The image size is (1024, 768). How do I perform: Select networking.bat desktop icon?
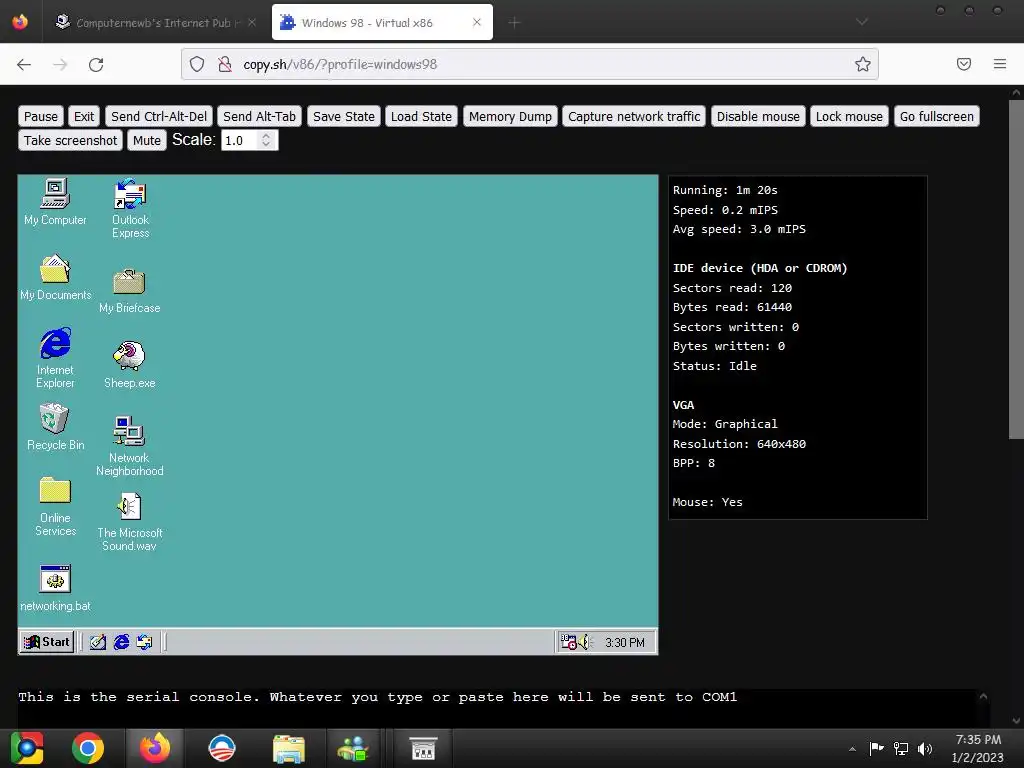coord(56,588)
